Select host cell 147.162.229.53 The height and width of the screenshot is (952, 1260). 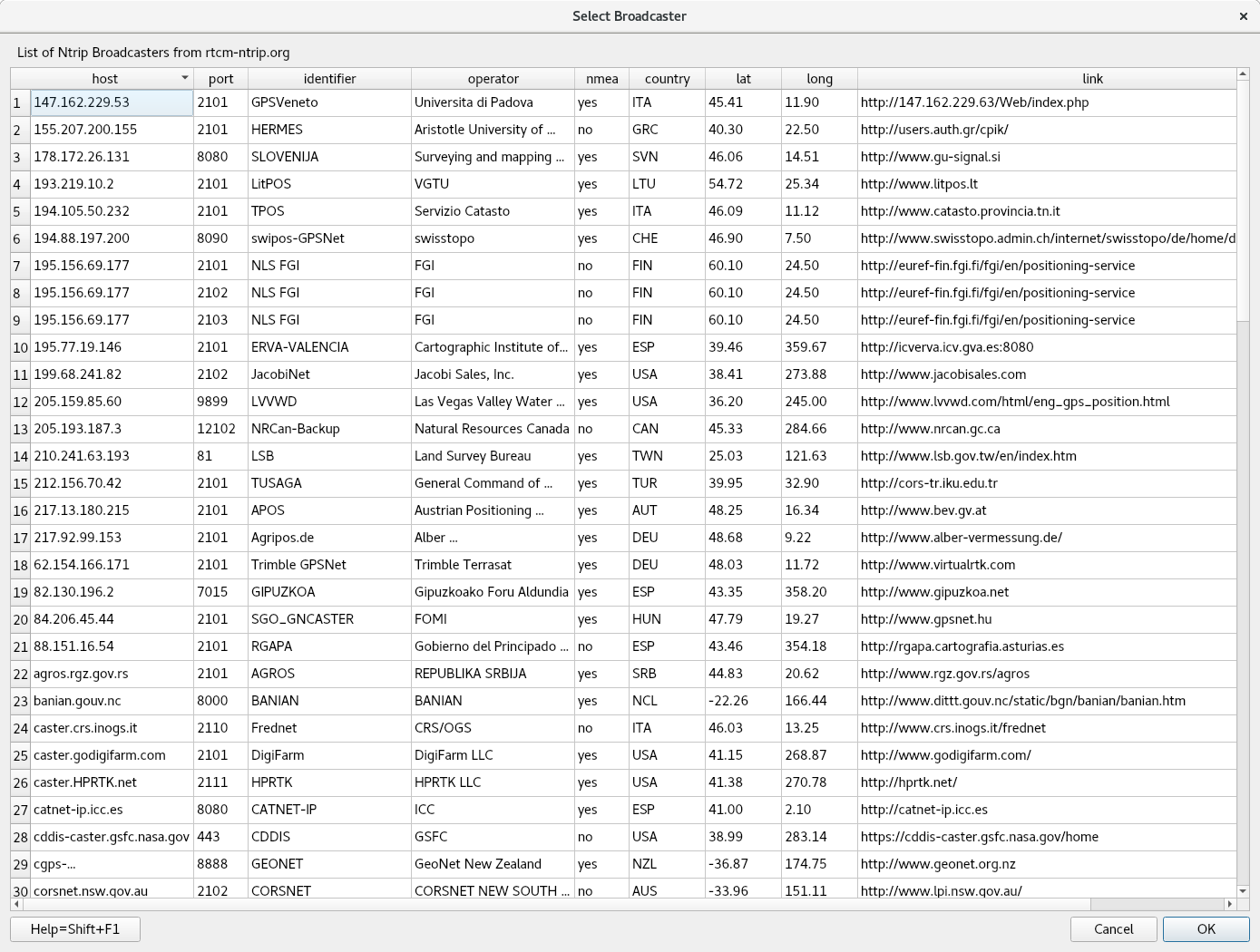(112, 102)
